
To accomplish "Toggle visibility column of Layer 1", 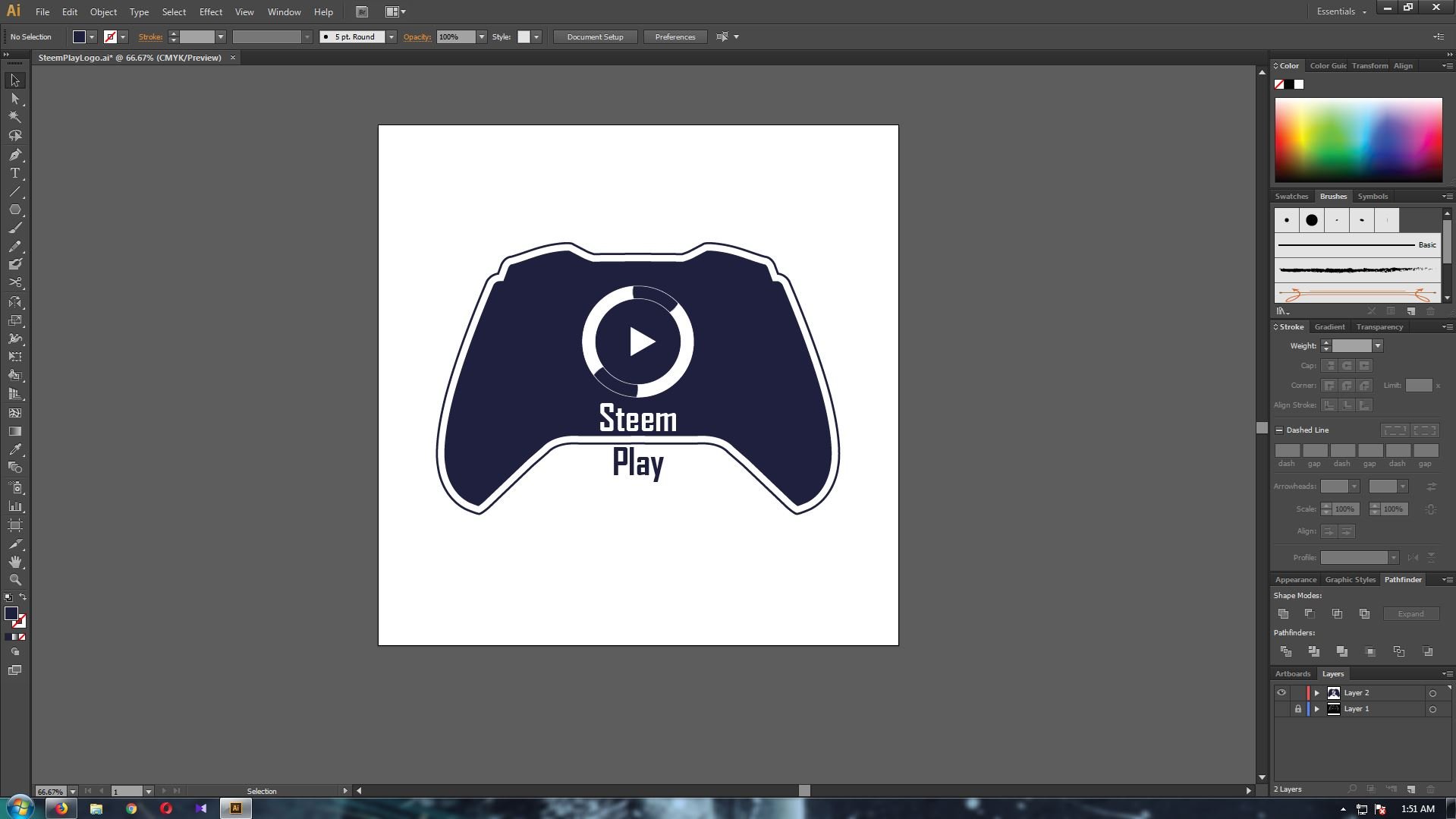I will [x=1281, y=709].
